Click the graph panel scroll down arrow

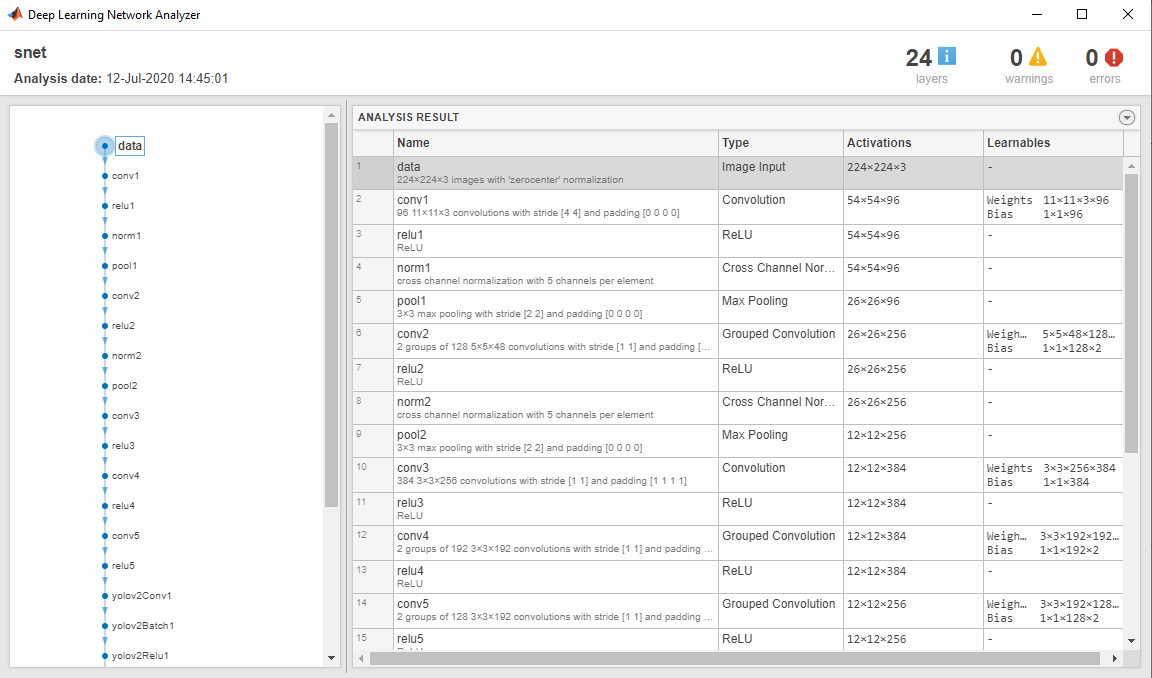click(331, 658)
